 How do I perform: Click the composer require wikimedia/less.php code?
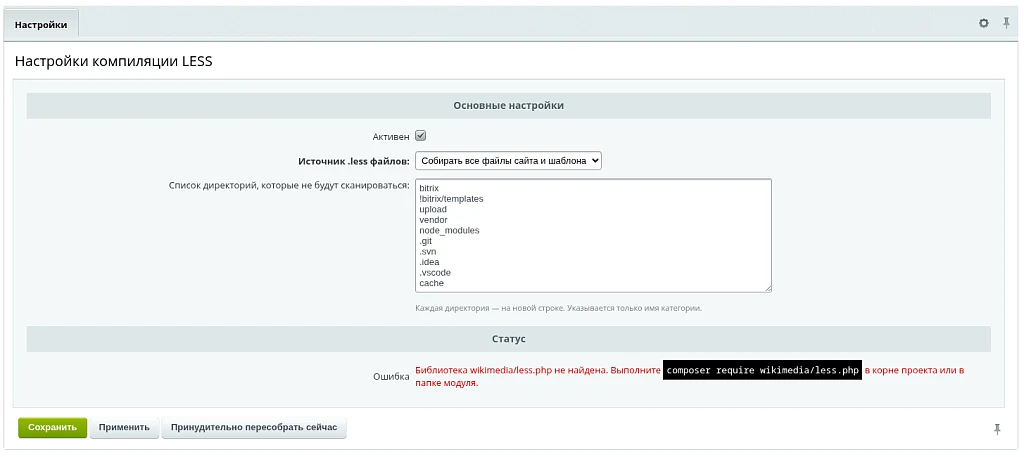point(762,370)
